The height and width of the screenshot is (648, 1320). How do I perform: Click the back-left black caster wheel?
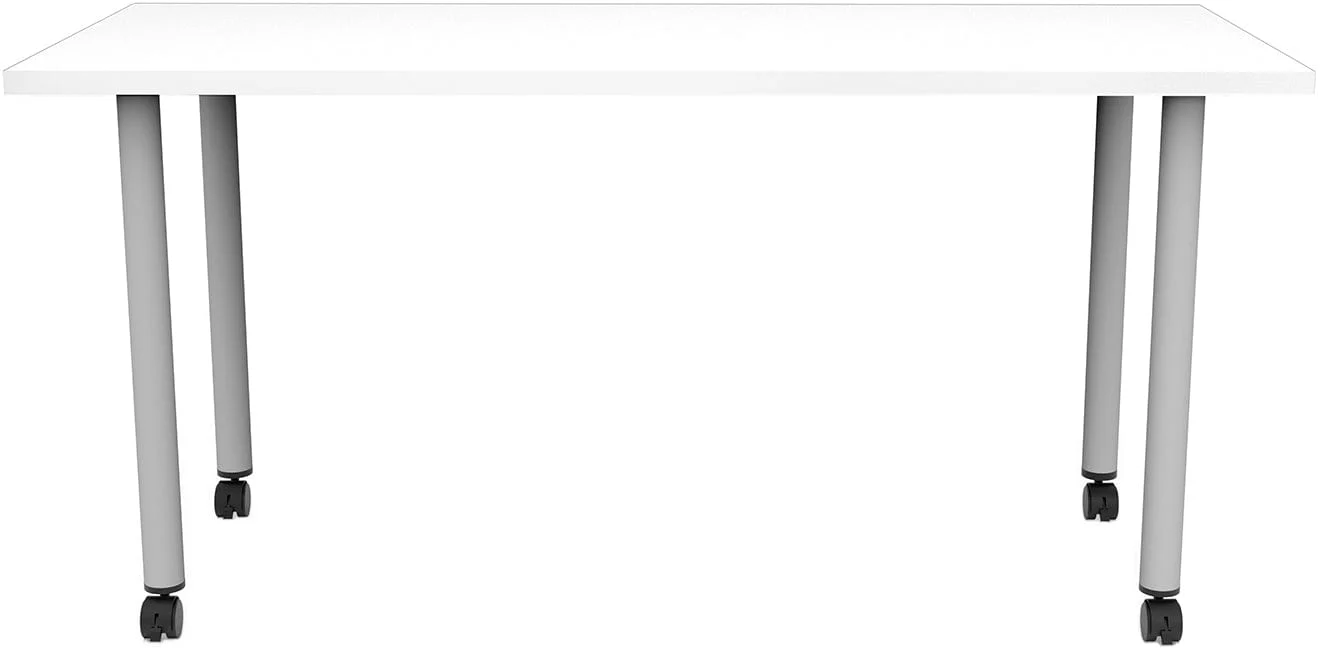[x=232, y=498]
